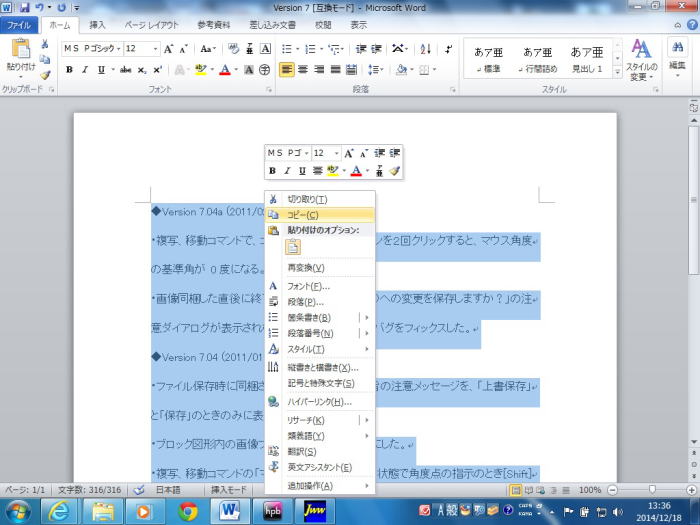Open the font name dropdown in the ribbon
The width and height of the screenshot is (700, 525).
[x=119, y=49]
